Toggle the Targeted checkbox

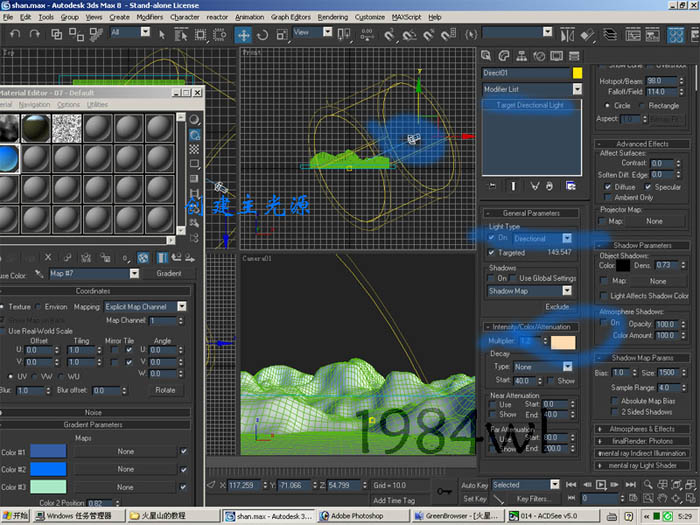492,253
